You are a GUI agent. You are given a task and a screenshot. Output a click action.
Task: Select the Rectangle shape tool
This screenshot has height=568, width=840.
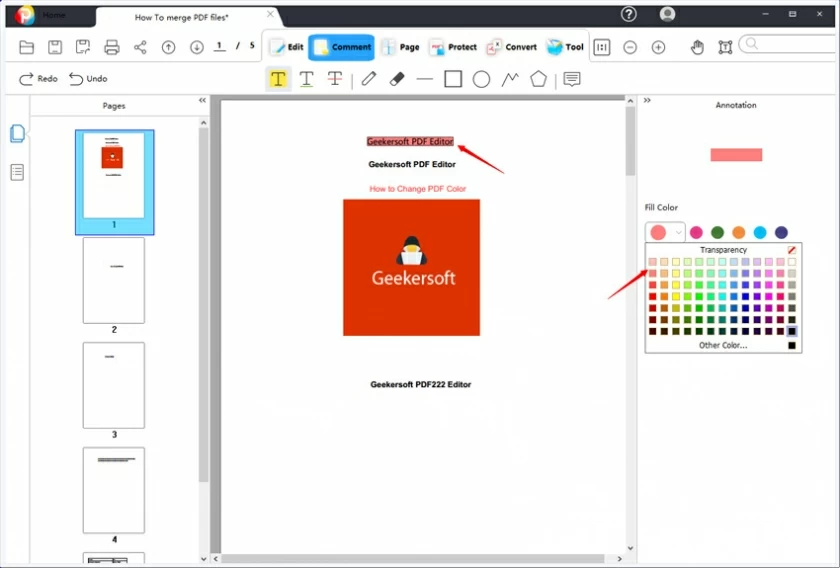453,79
